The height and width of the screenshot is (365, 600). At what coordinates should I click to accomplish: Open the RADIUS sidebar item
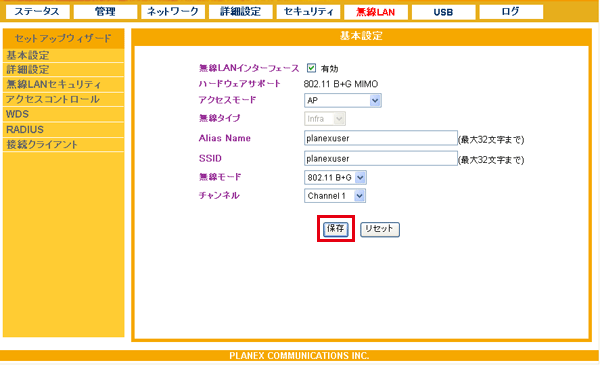(x=63, y=130)
